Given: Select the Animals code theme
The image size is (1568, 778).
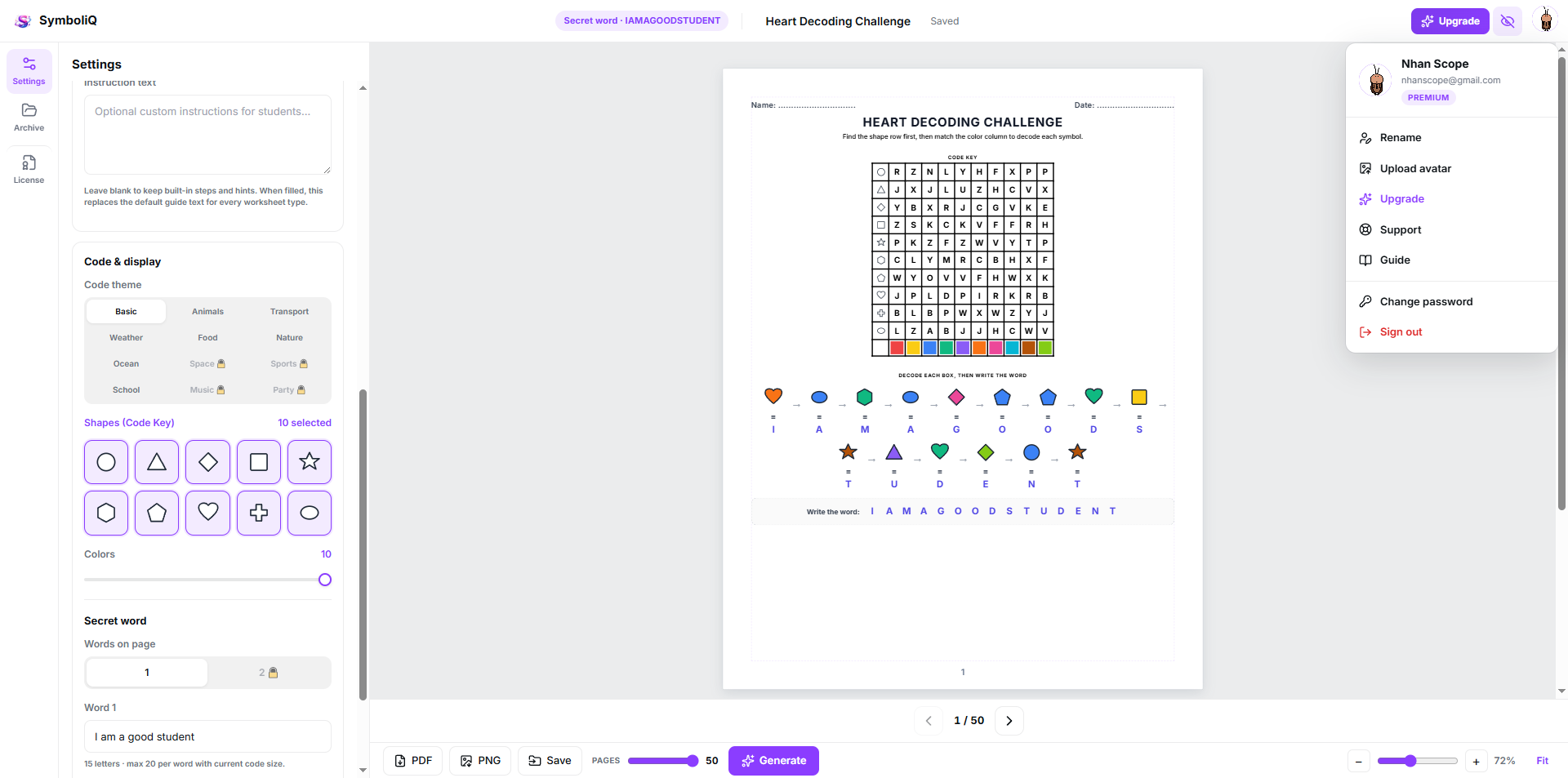Looking at the screenshot, I should pos(208,311).
